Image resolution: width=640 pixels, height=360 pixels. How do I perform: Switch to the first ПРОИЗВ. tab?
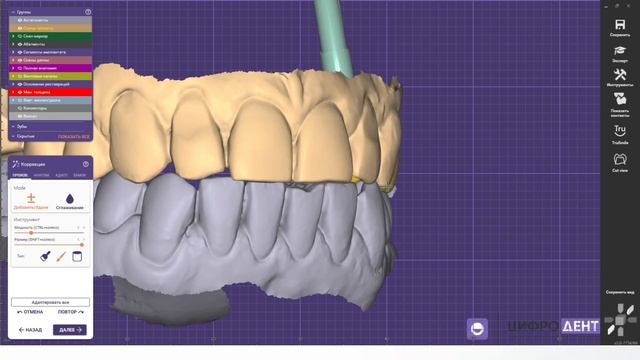coord(20,175)
